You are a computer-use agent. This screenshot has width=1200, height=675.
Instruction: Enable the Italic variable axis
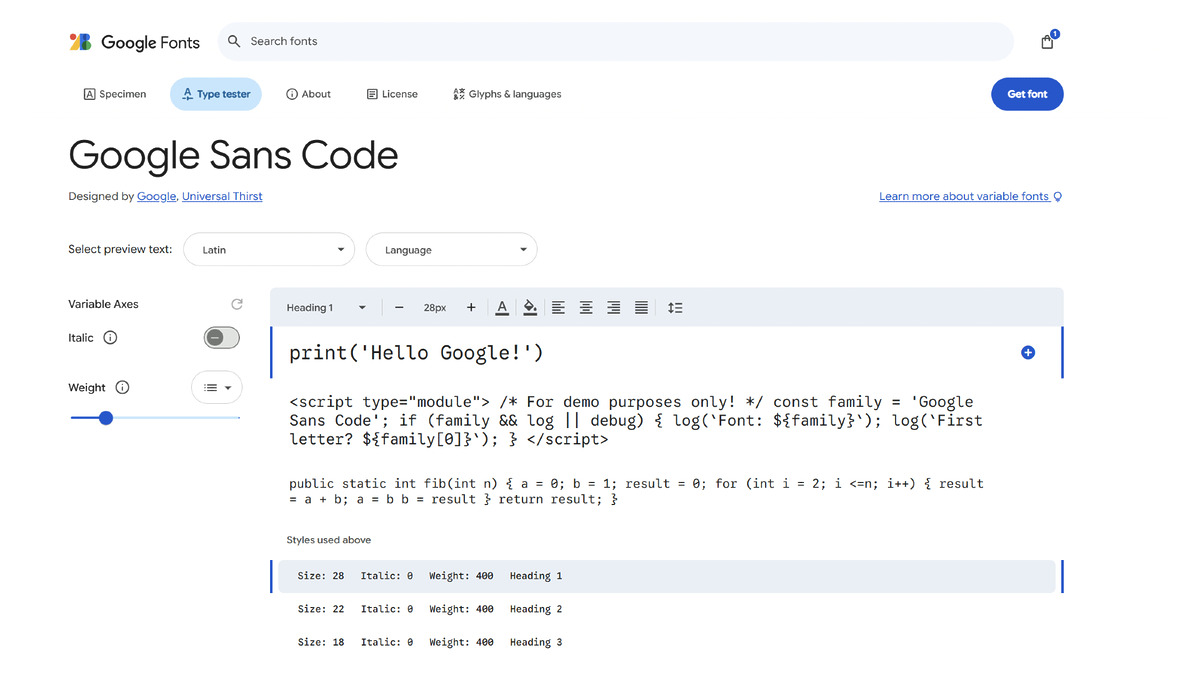[221, 337]
